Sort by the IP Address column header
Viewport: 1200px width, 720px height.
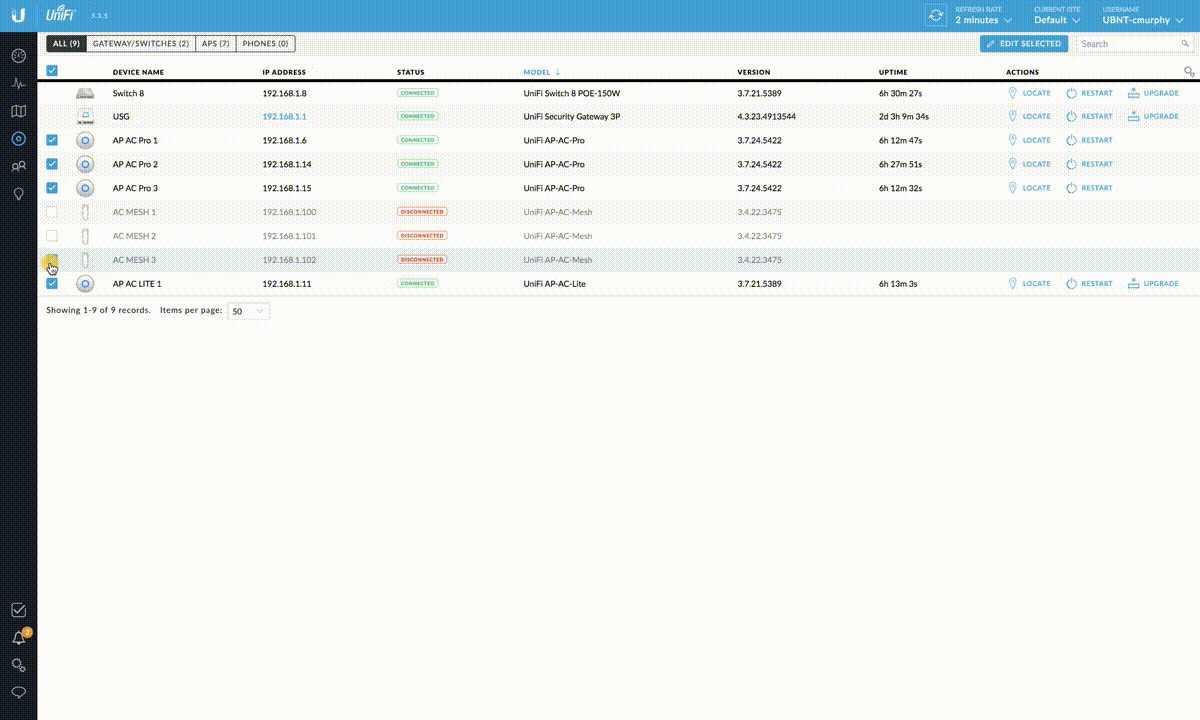point(284,72)
